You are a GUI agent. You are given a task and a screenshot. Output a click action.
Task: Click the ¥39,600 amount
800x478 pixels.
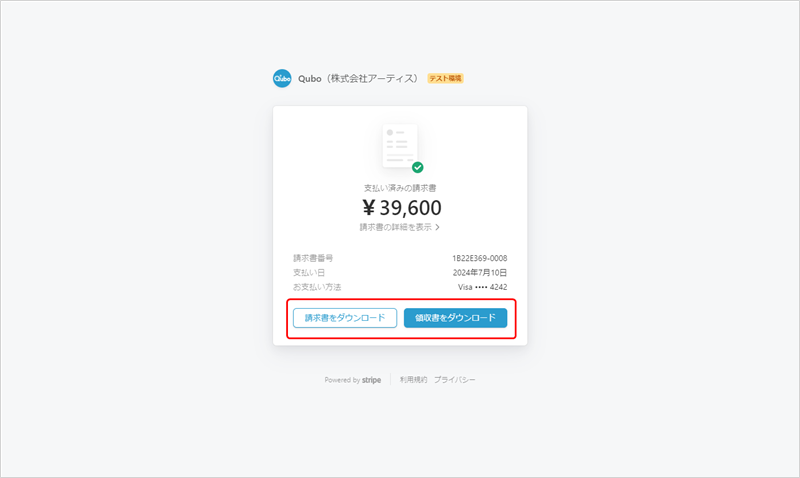402,208
